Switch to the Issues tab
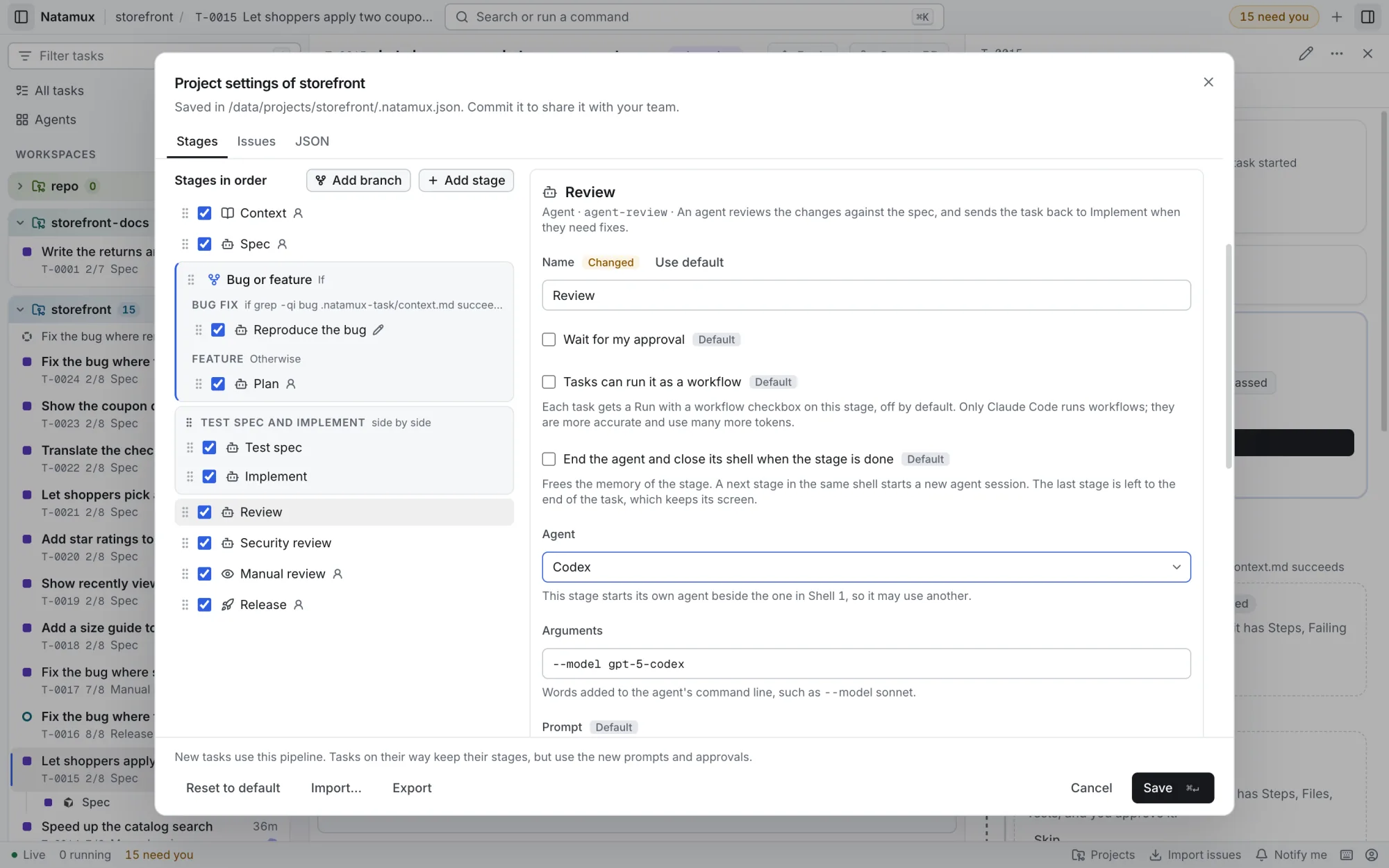The height and width of the screenshot is (868, 1389). (256, 141)
